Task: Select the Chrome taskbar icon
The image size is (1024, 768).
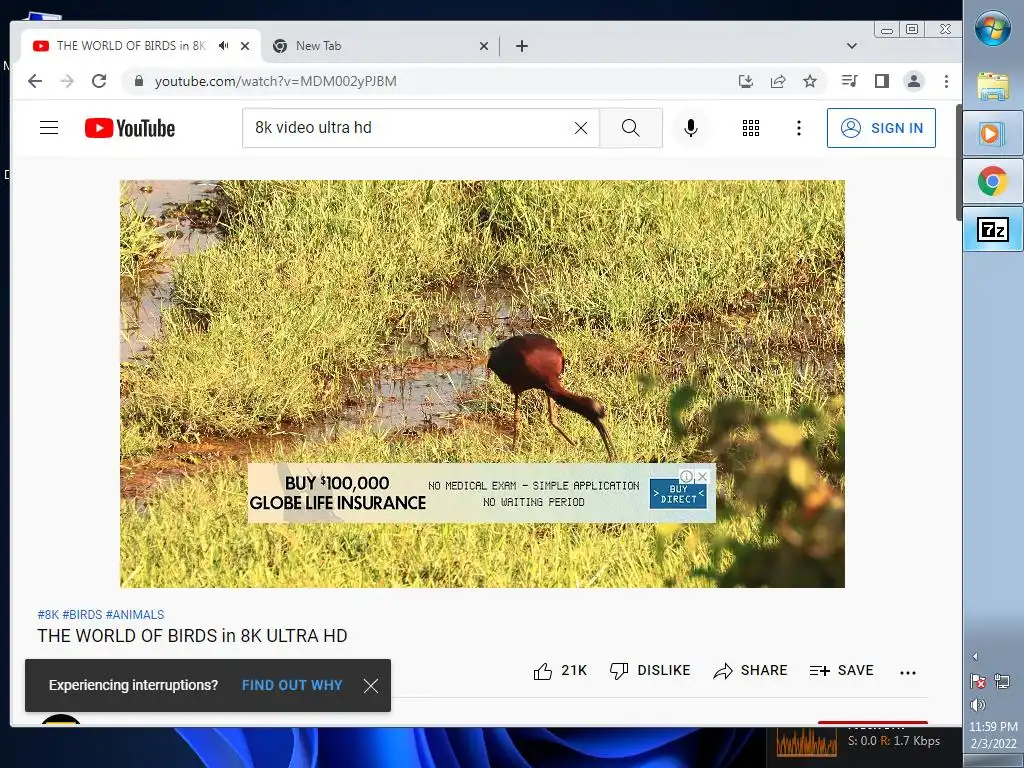Action: coord(993,181)
